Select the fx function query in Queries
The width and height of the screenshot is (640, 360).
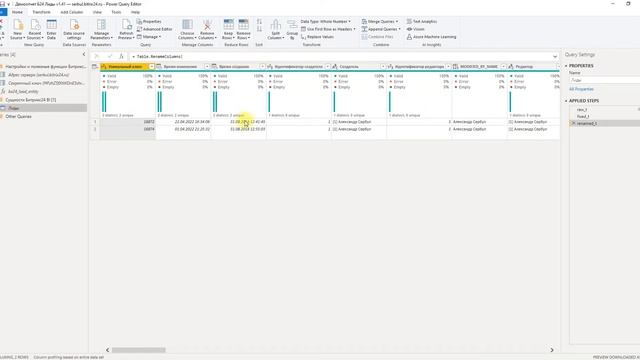click(23, 91)
